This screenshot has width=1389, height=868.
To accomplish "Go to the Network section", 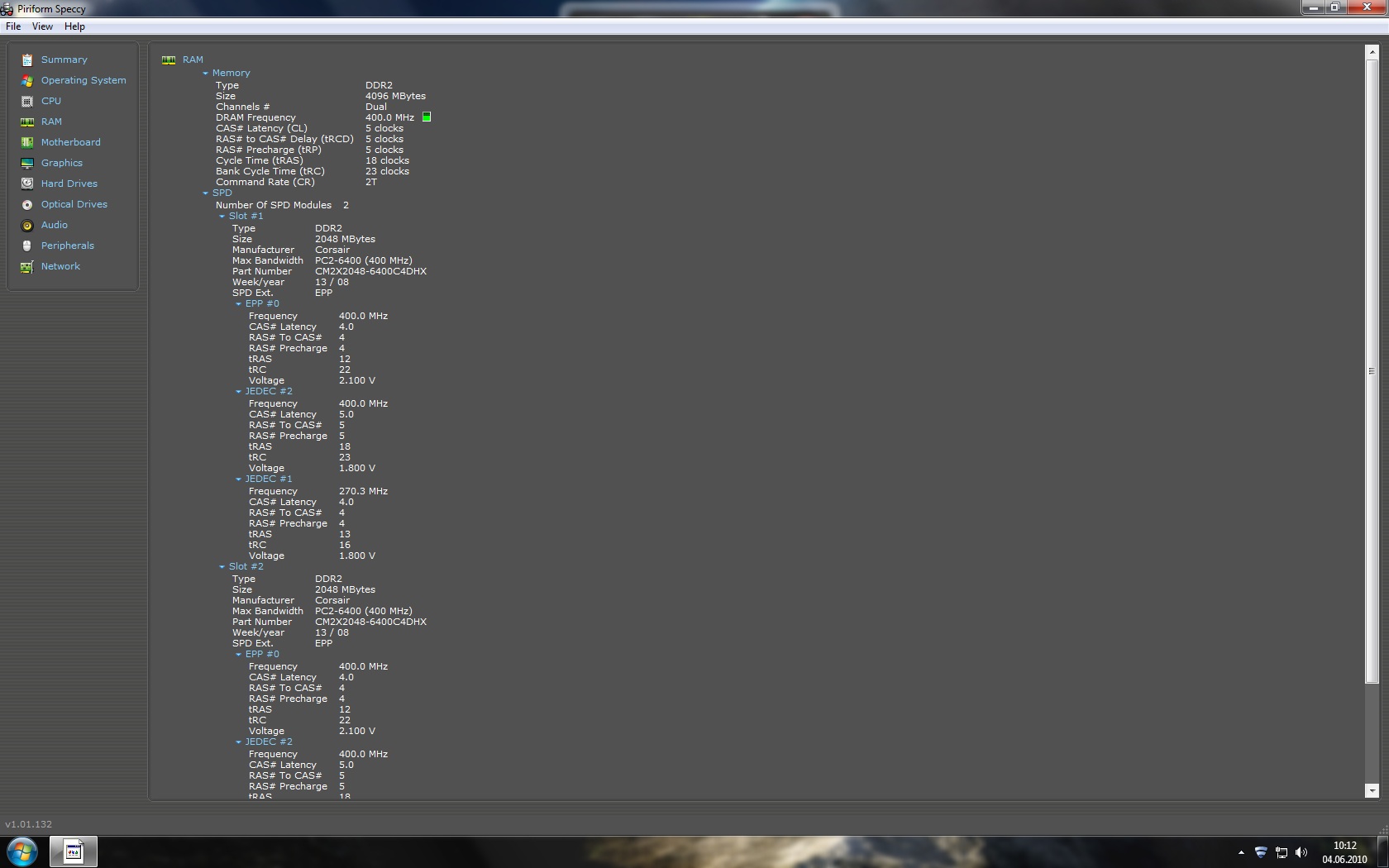I will pos(60,266).
